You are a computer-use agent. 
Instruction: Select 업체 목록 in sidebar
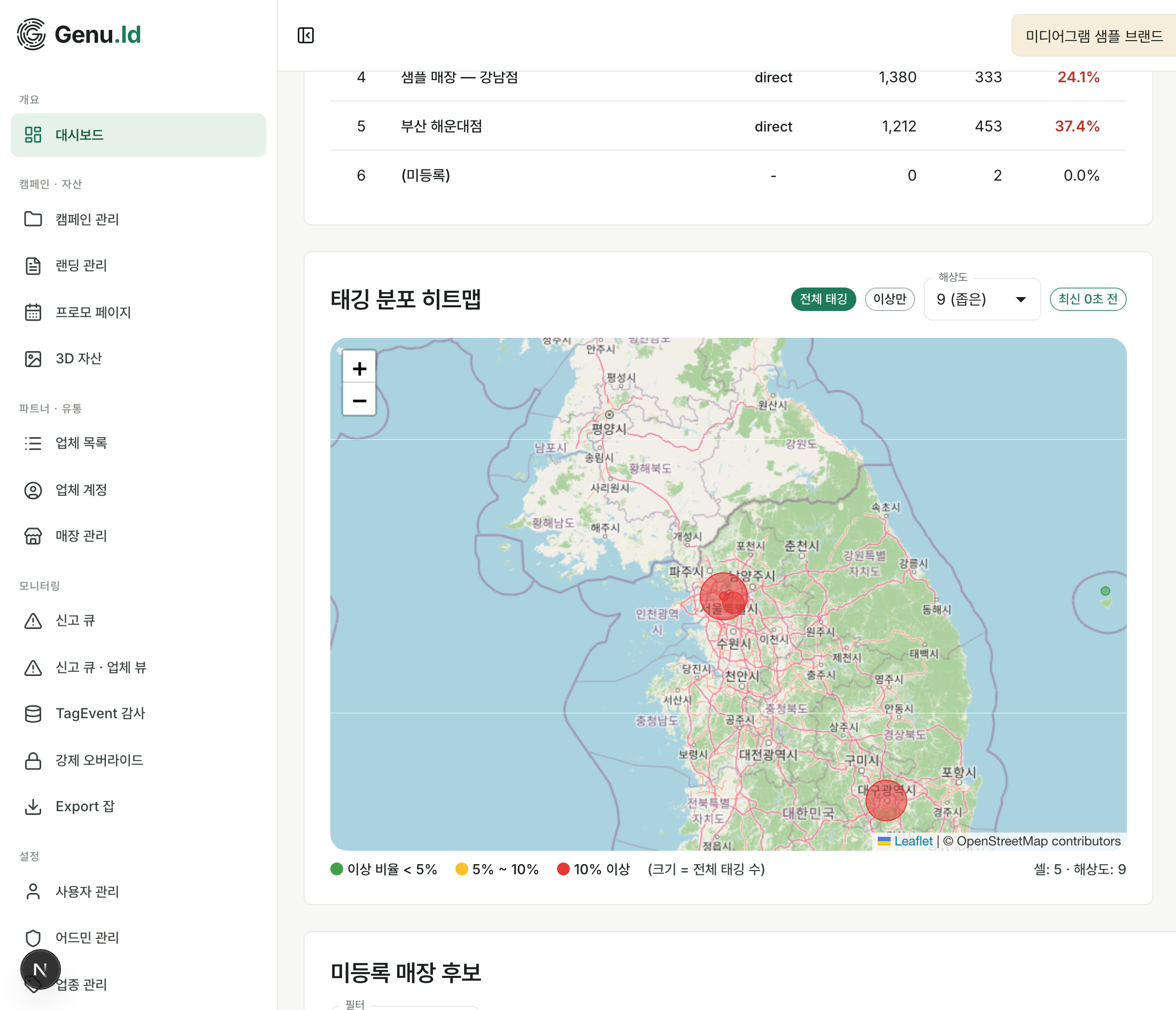click(138, 443)
